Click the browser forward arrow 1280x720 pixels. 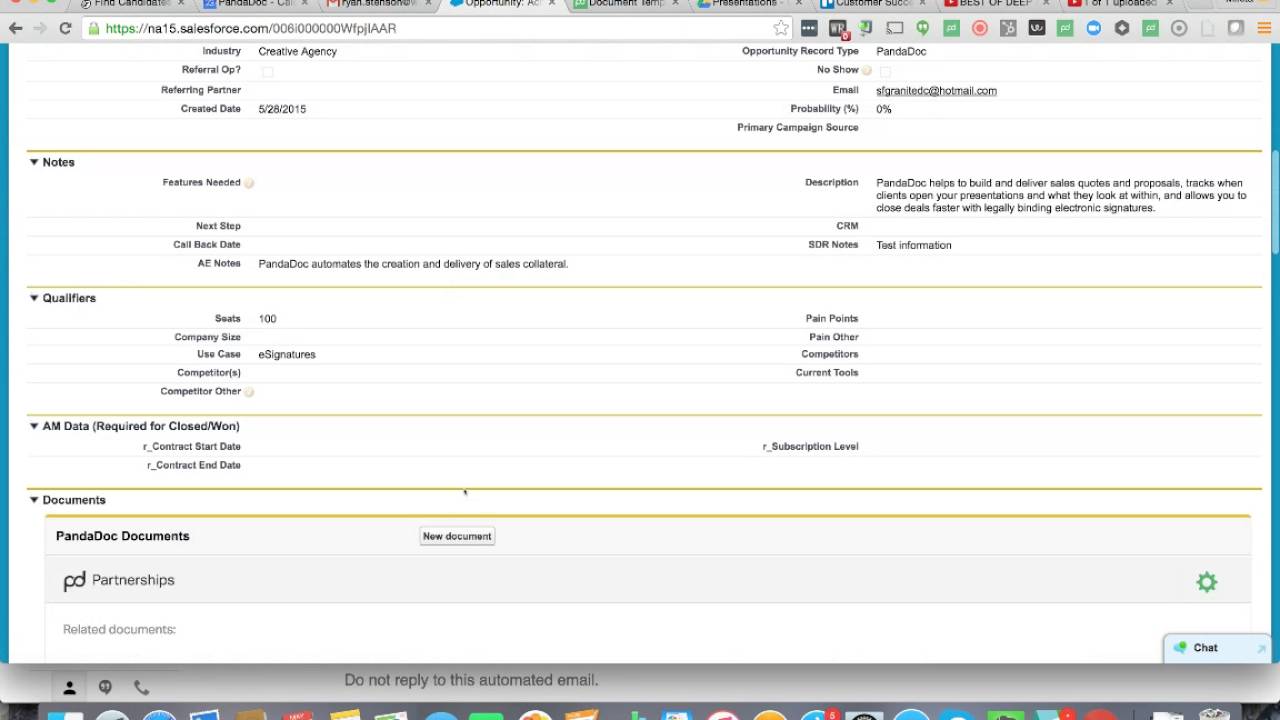pyautogui.click(x=40, y=28)
